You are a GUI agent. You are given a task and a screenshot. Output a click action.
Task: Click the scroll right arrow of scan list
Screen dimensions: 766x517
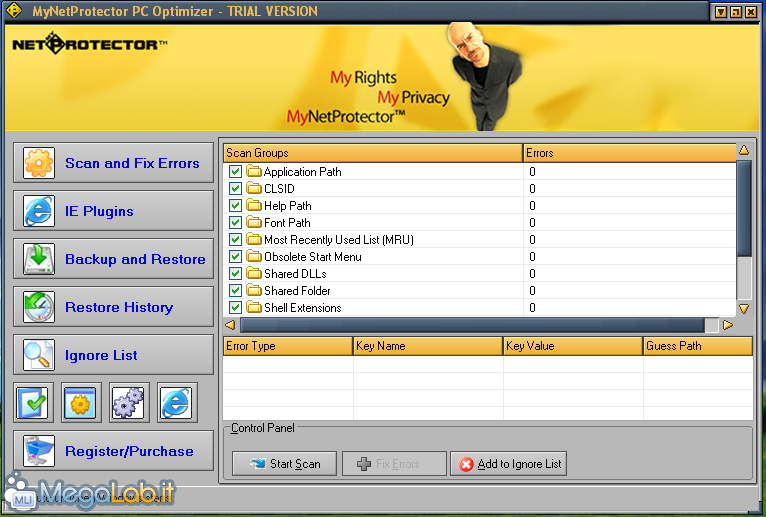[x=727, y=325]
